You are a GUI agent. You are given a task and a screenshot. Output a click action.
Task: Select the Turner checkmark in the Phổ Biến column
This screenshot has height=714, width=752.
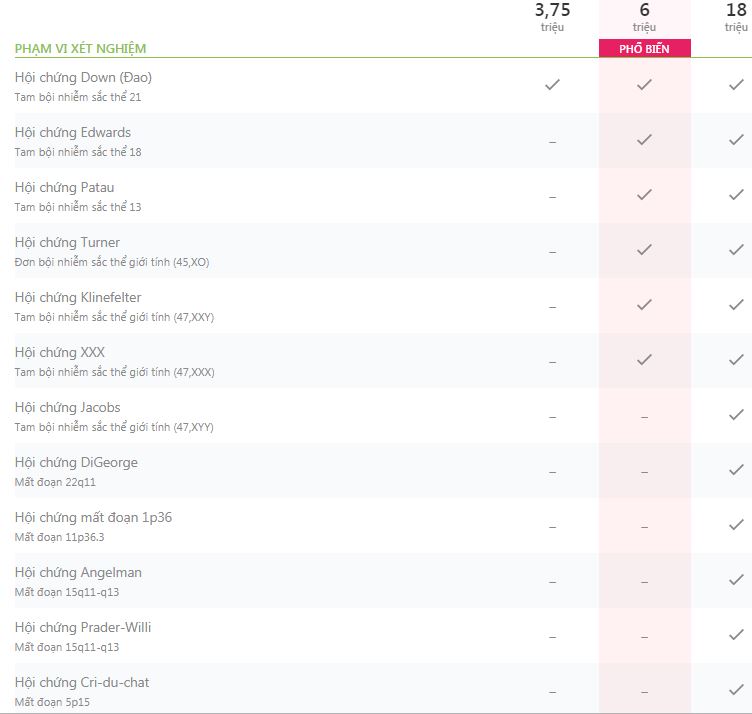[x=644, y=250]
